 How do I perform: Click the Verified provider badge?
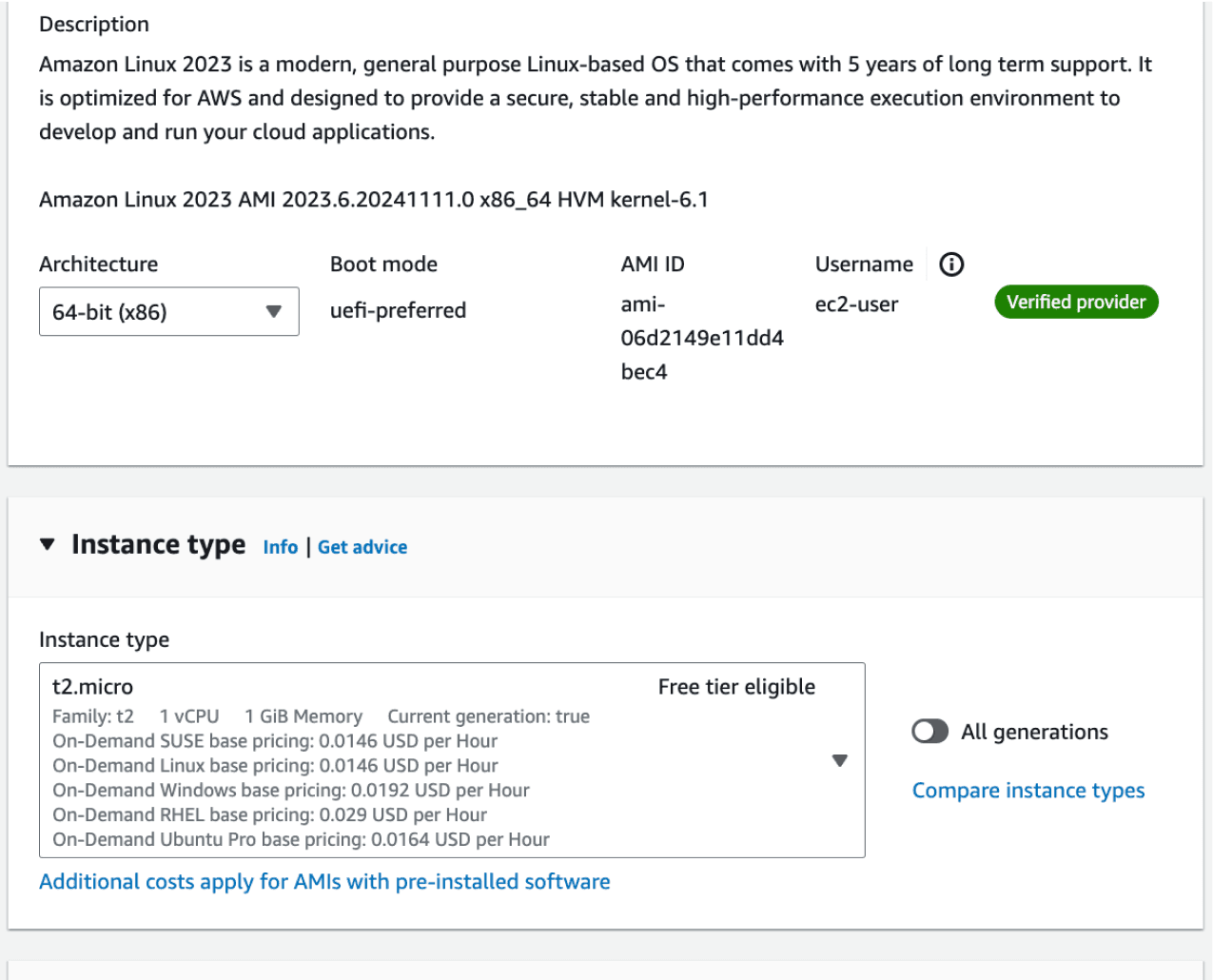tap(1076, 303)
